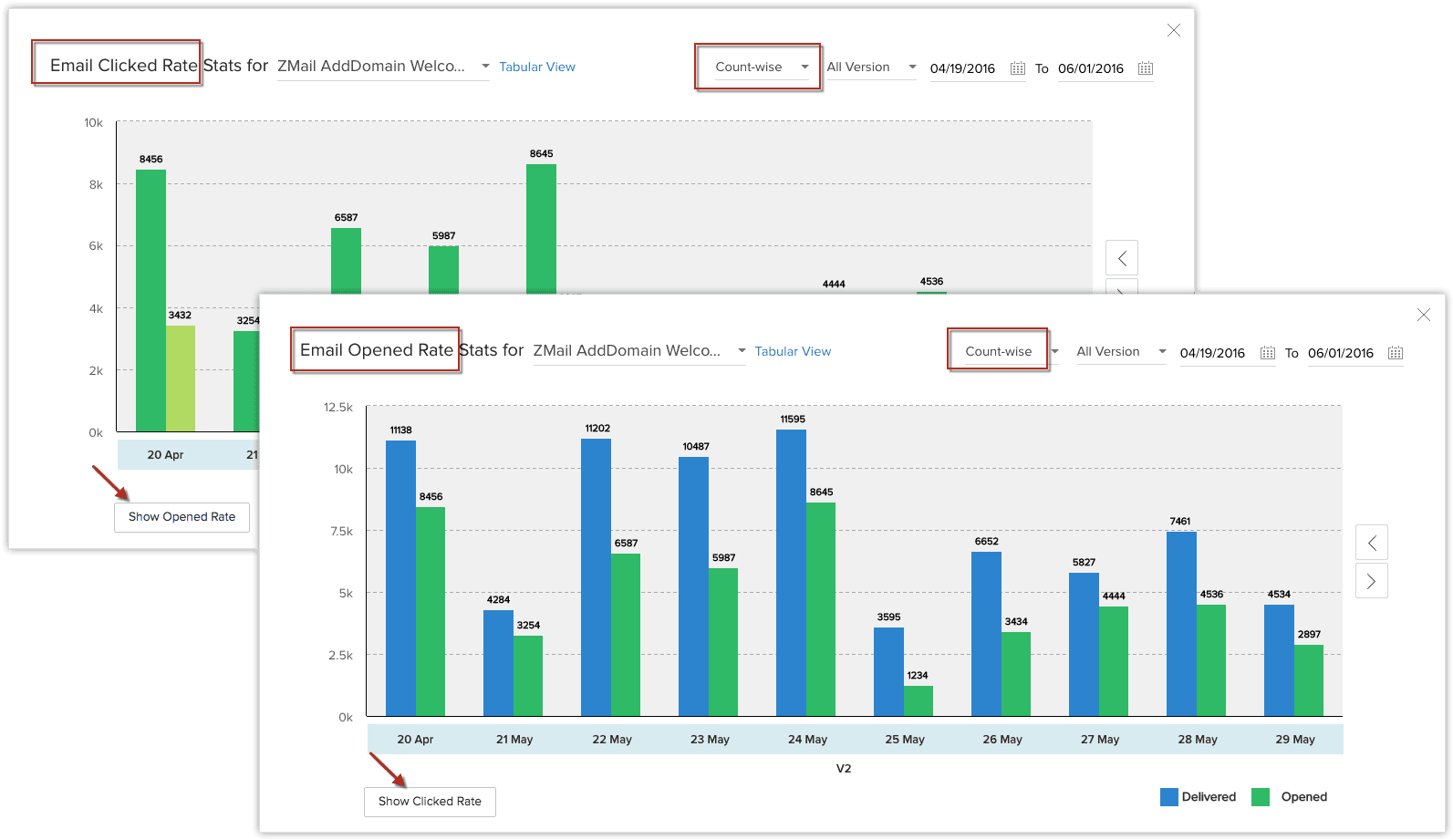Open the end date calendar icon in the back panel
Image resolution: width=1453 pixels, height=840 pixels.
tap(1146, 68)
